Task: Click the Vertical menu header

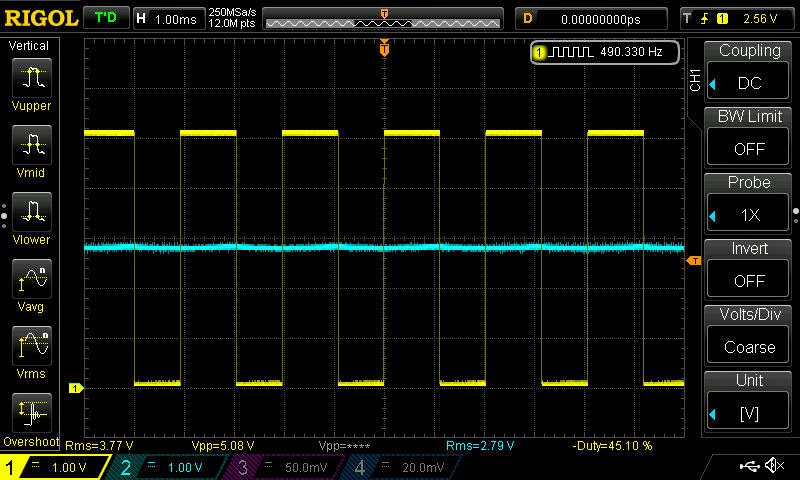Action: 29,46
